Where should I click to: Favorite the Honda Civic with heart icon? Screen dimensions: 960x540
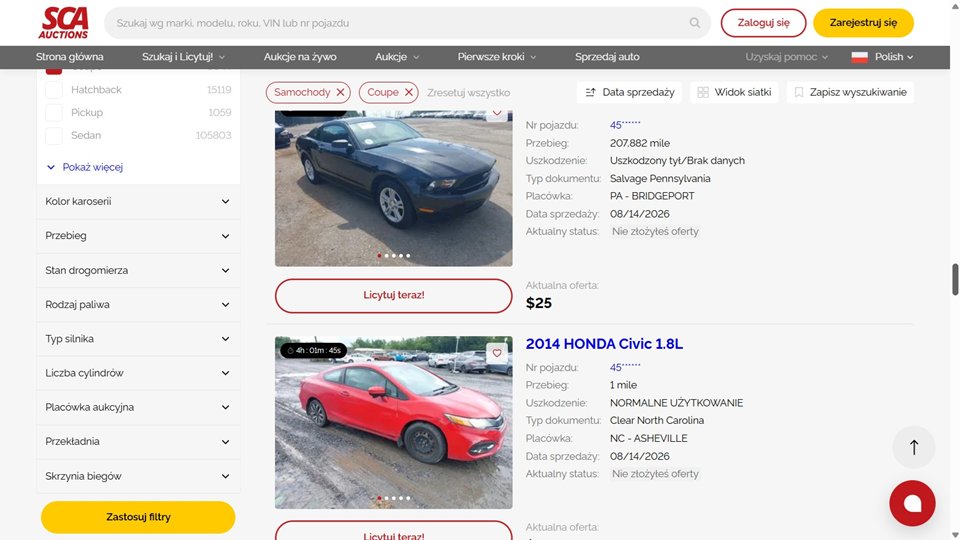click(x=497, y=353)
